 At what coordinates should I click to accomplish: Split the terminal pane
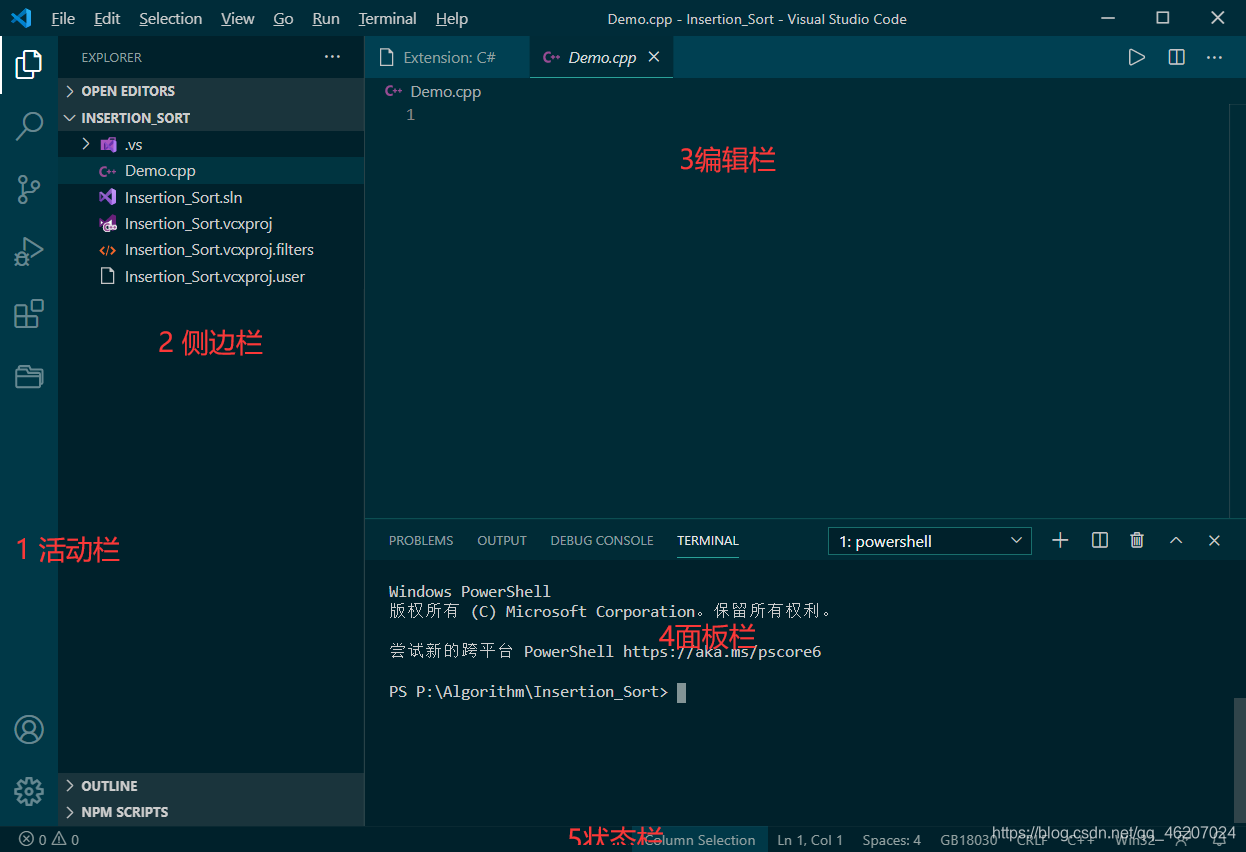click(x=1100, y=540)
